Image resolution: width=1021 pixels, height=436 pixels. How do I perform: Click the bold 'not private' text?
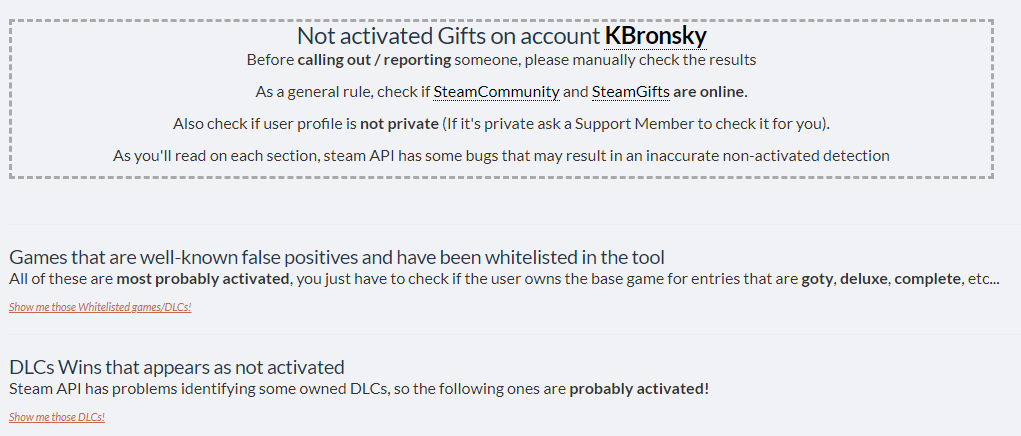click(399, 124)
